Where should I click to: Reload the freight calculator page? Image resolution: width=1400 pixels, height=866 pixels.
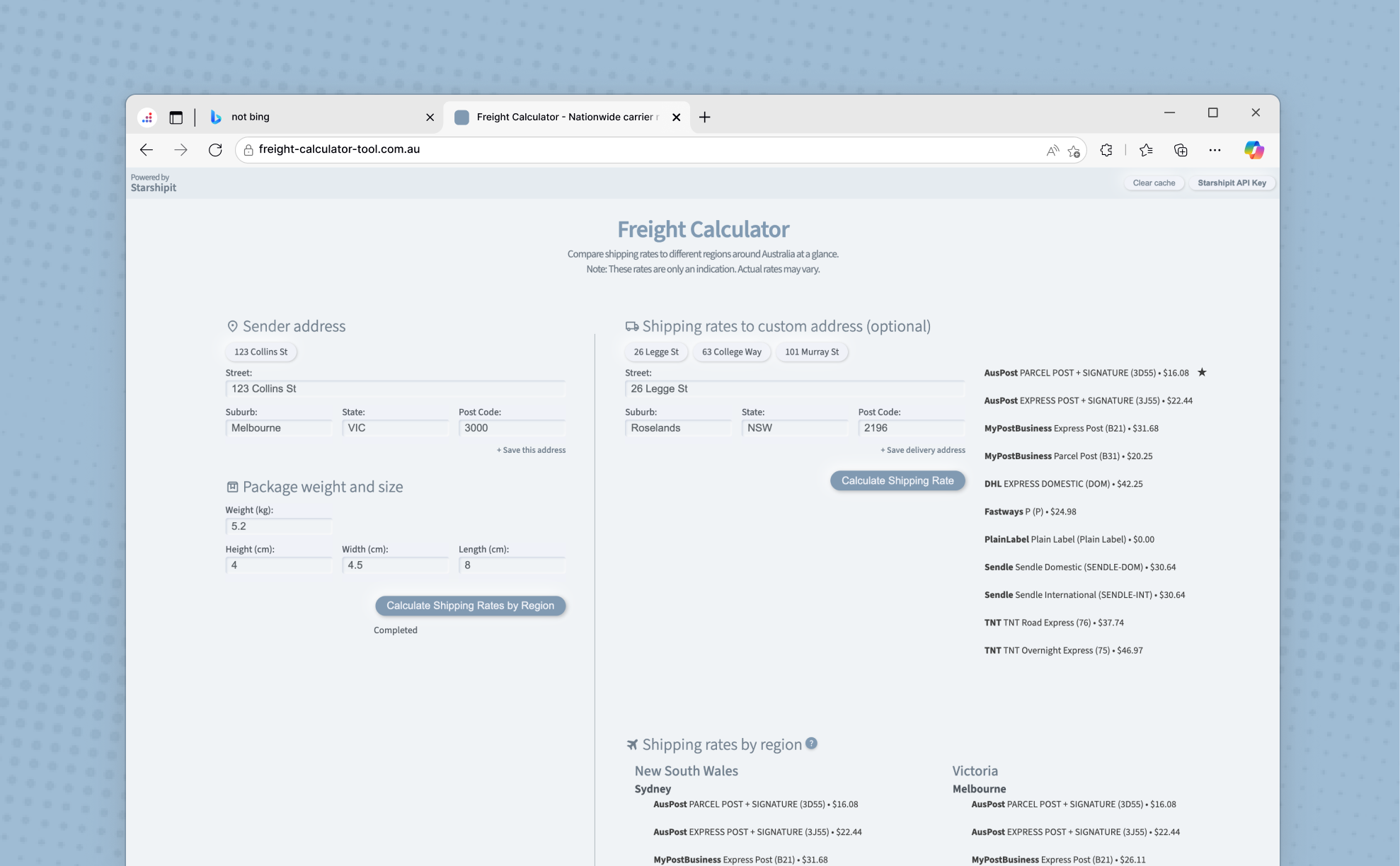[x=215, y=150]
